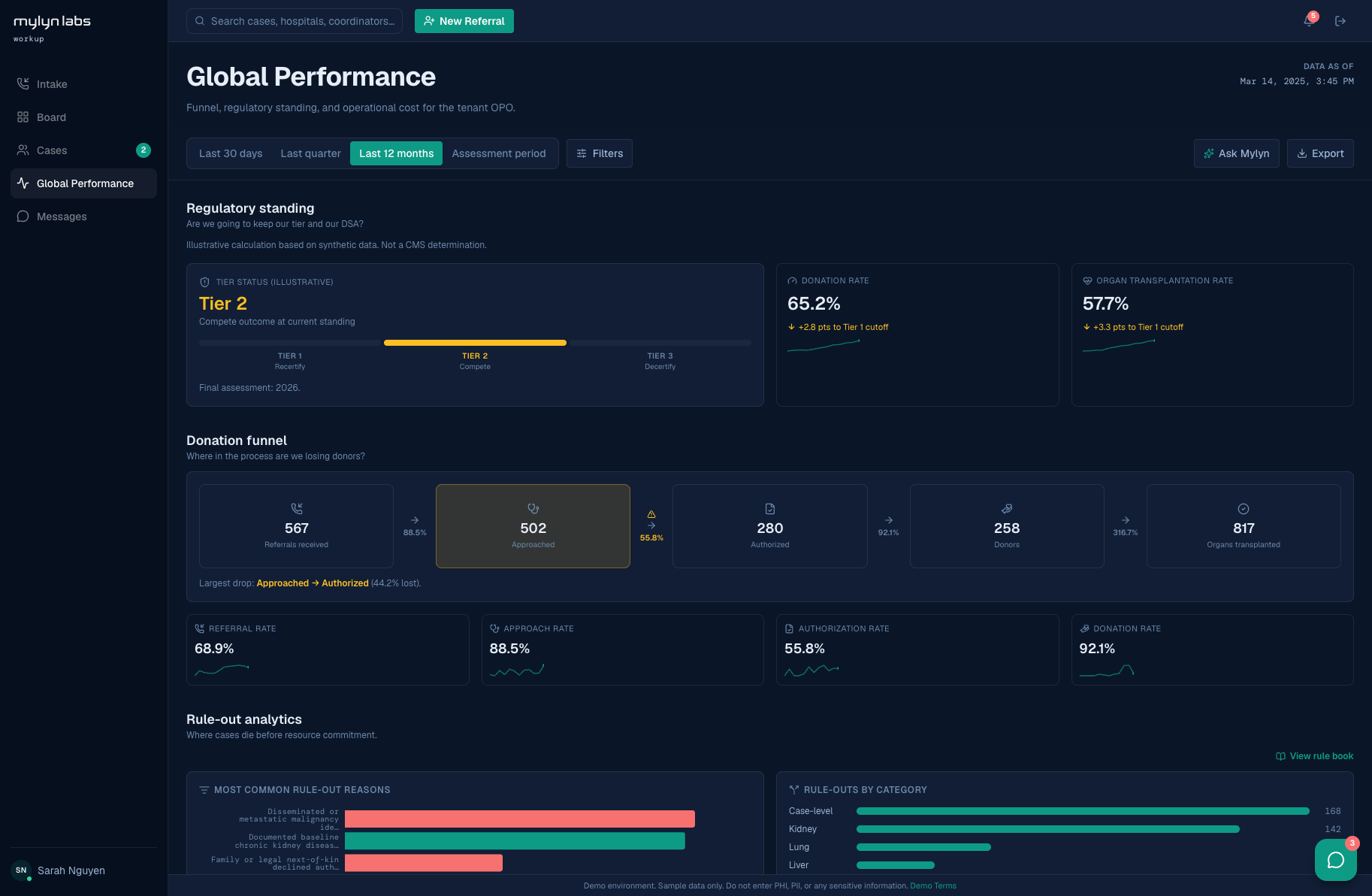Select the Last quarter range
The width and height of the screenshot is (1372, 896).
(310, 153)
